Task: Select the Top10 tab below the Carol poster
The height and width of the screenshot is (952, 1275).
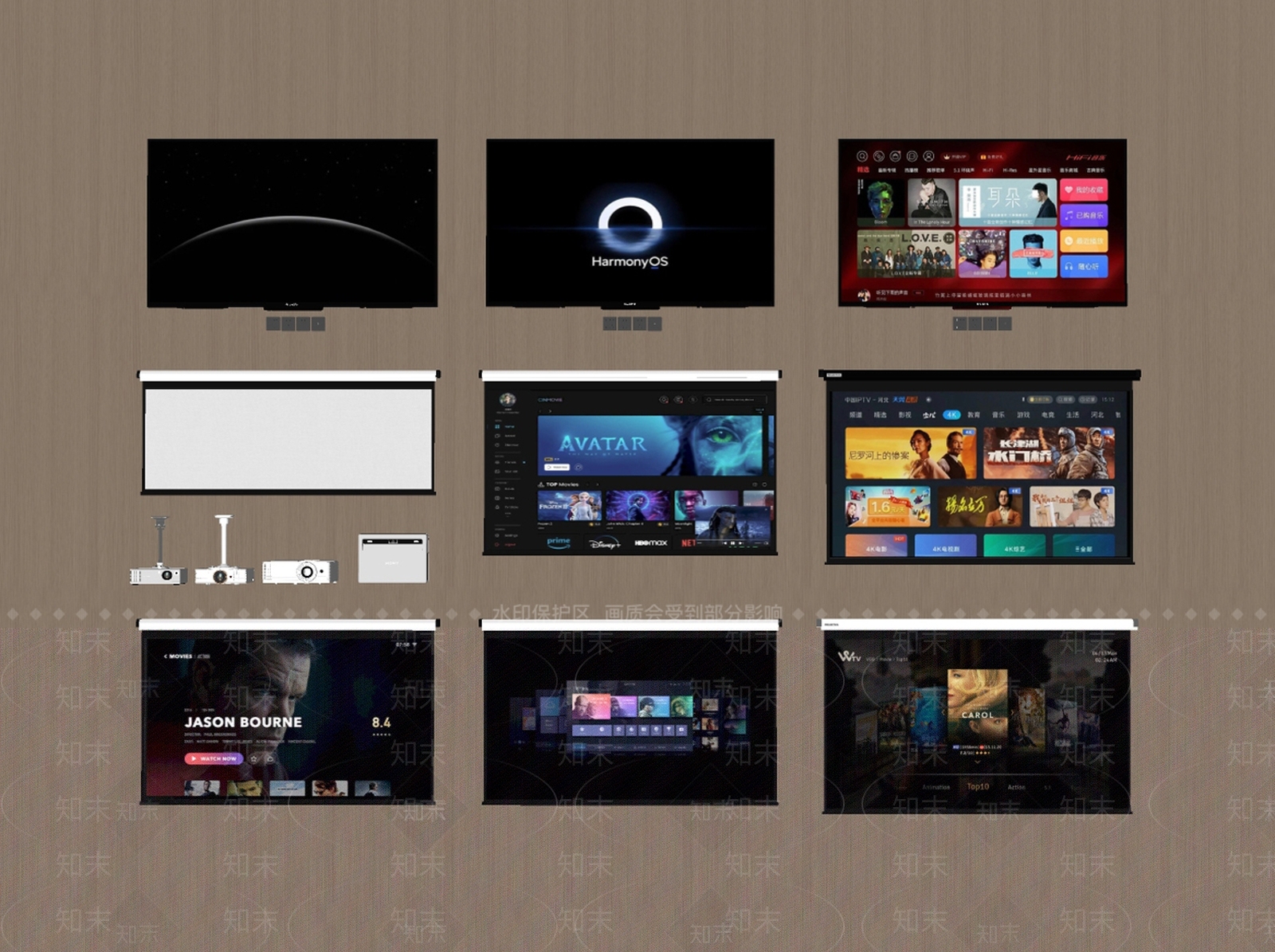Action: pyautogui.click(x=978, y=786)
